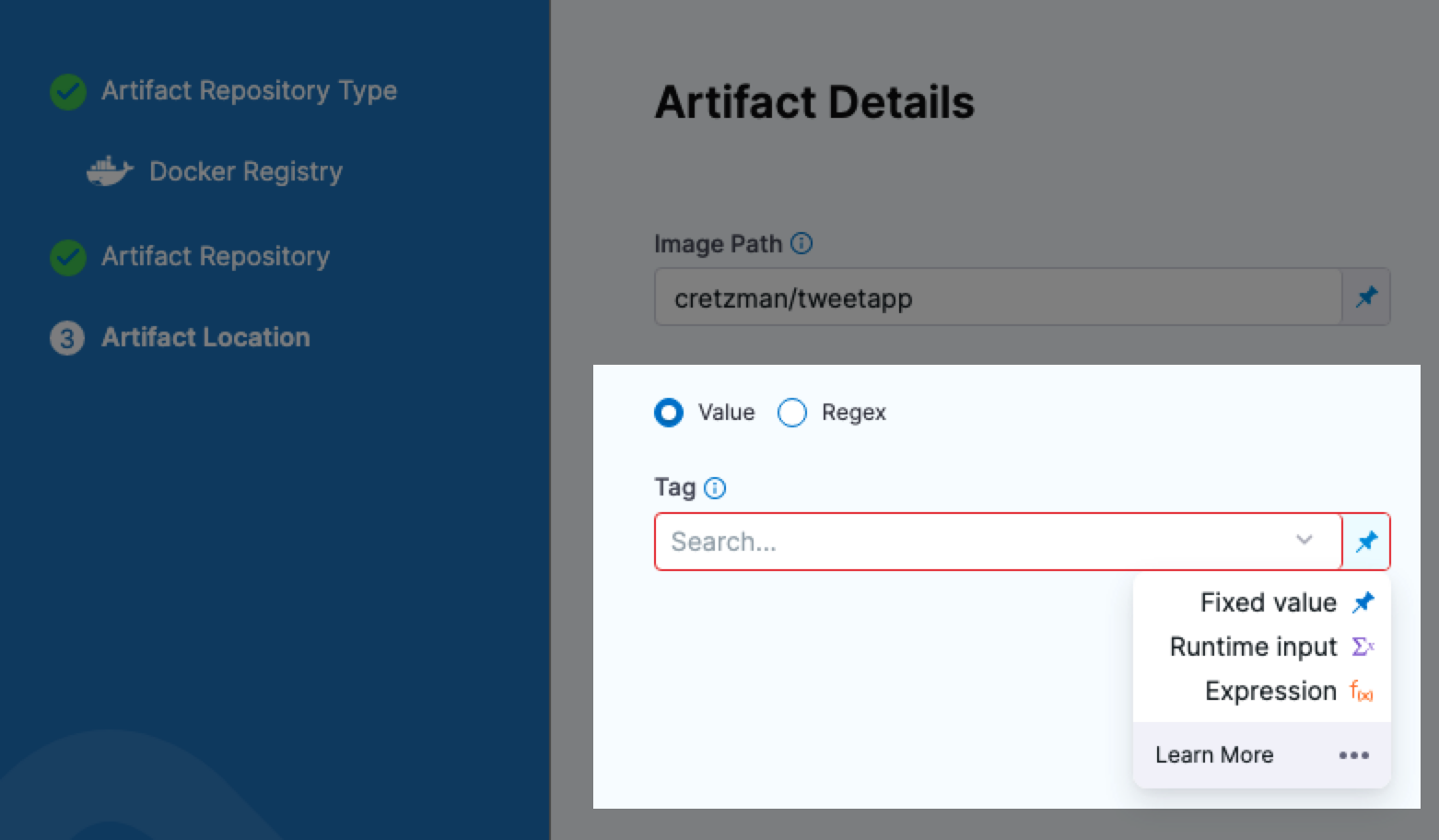Choose Runtime input from the menu
The height and width of the screenshot is (840, 1439).
pyautogui.click(x=1253, y=647)
